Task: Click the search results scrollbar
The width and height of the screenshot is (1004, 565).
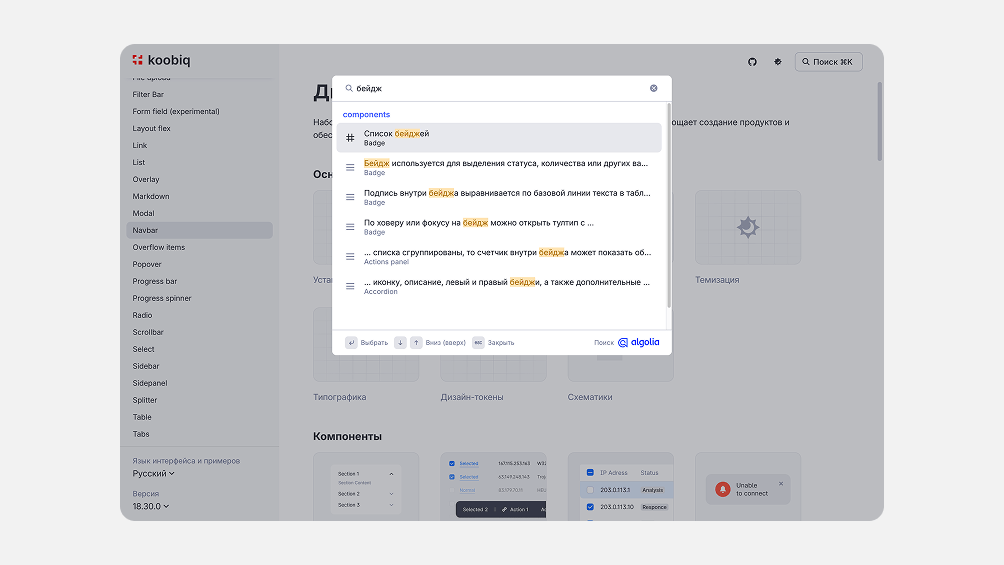Action: [668, 200]
